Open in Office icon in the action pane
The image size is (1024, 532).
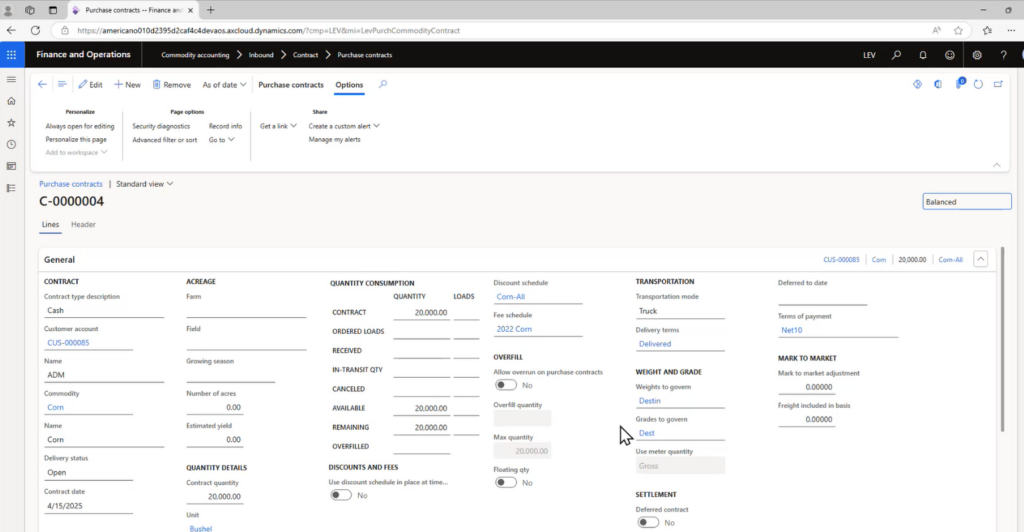(x=938, y=84)
